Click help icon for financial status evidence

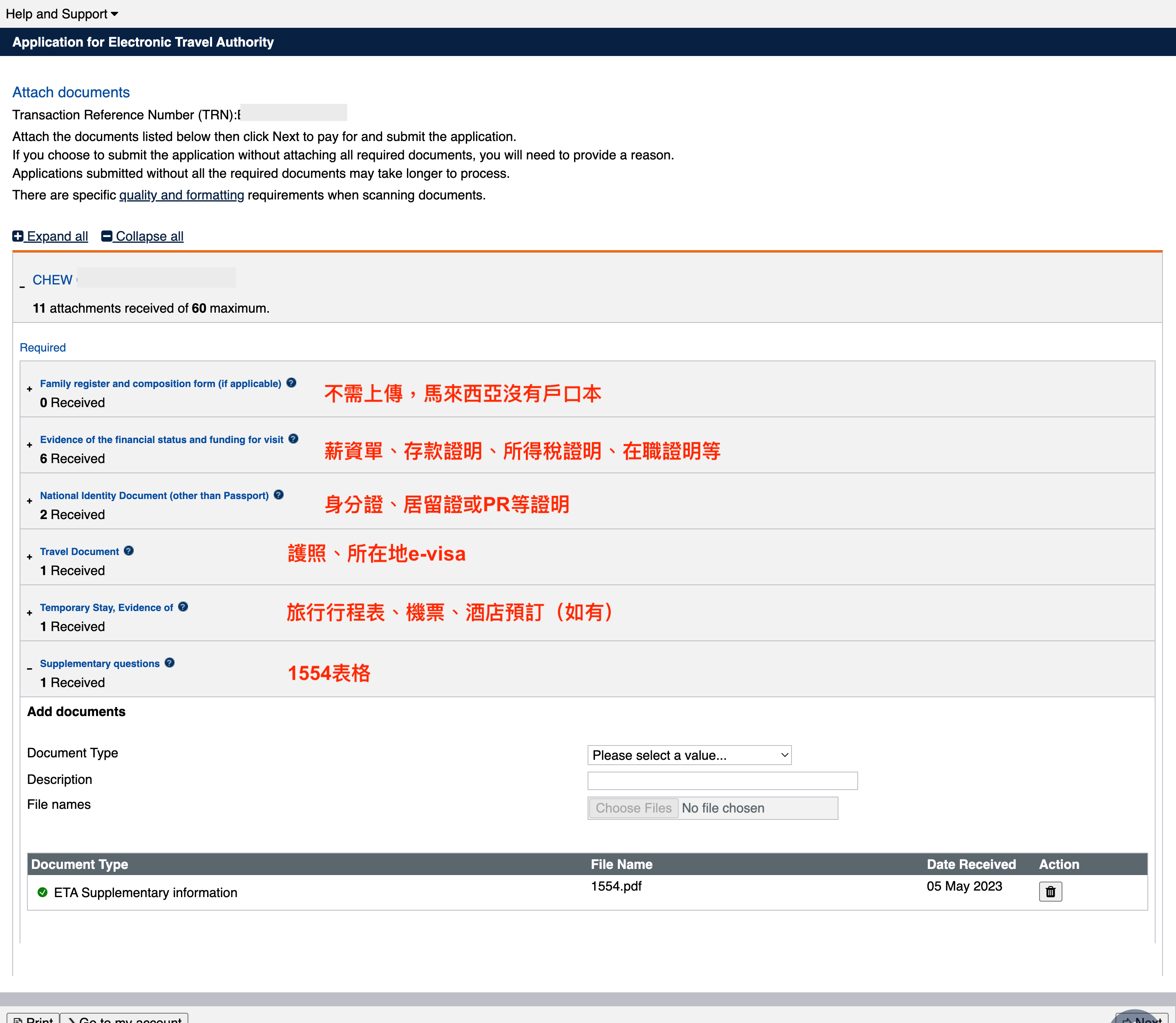293,439
